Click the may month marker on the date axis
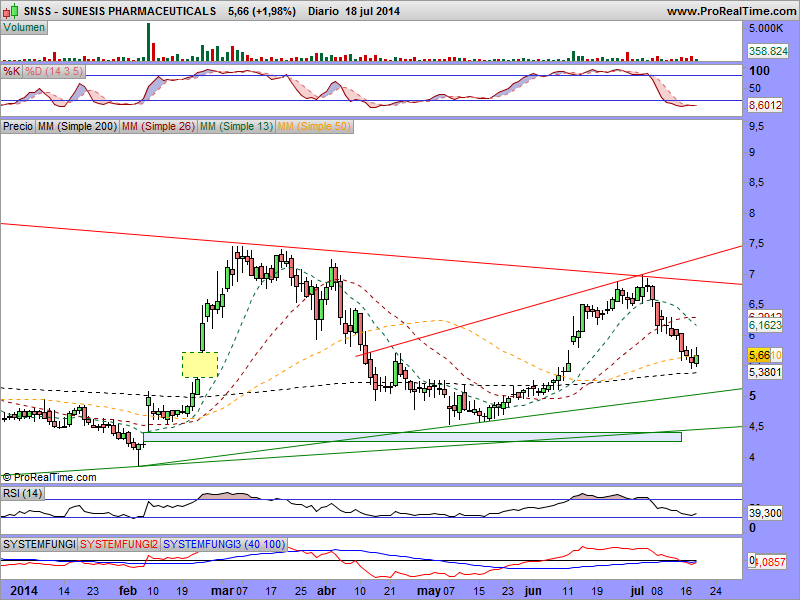The image size is (800, 600). 429,591
